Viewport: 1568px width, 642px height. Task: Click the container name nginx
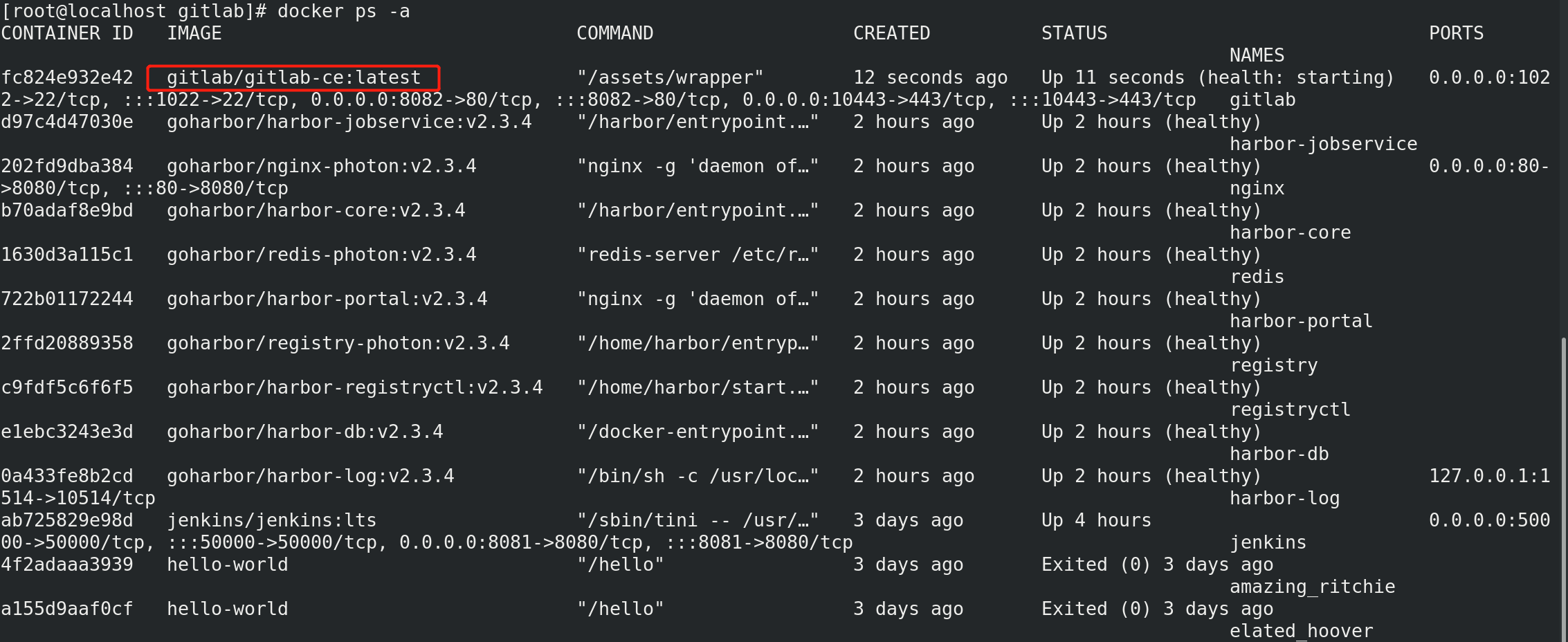(x=1257, y=188)
